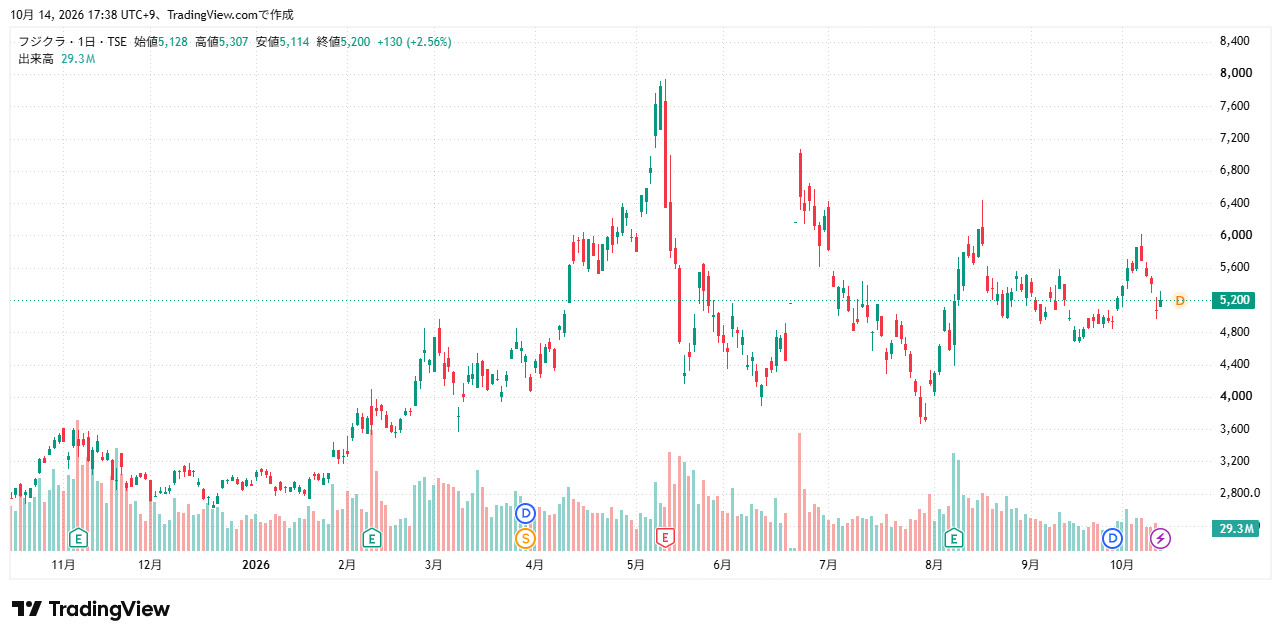
Task: Click the 8,000 price axis label
Action: 1235,73
